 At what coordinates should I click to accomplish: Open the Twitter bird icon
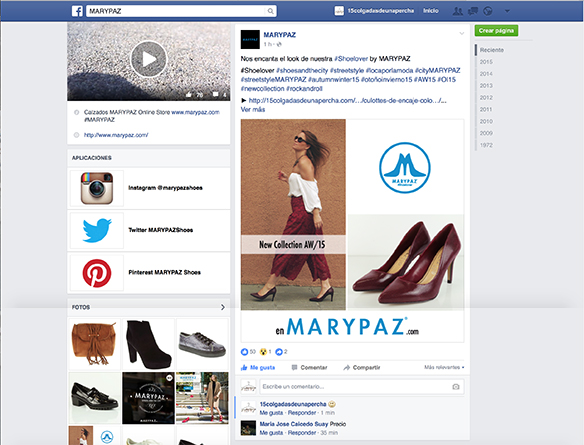[x=97, y=230]
